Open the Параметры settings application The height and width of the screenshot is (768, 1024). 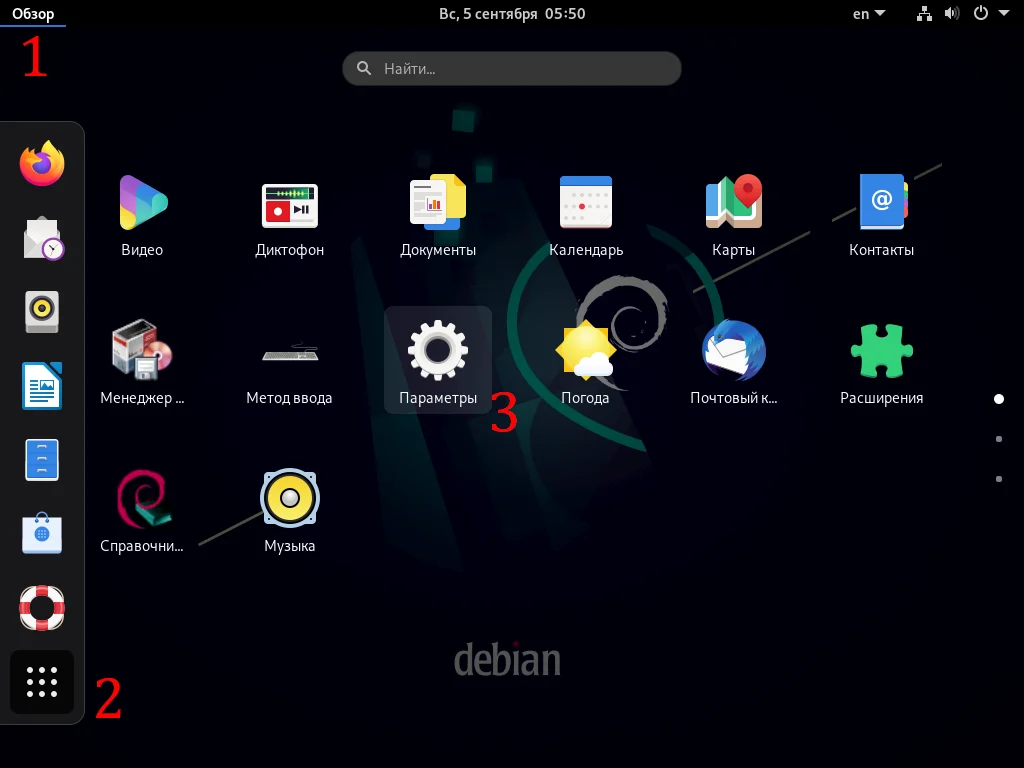(x=437, y=349)
